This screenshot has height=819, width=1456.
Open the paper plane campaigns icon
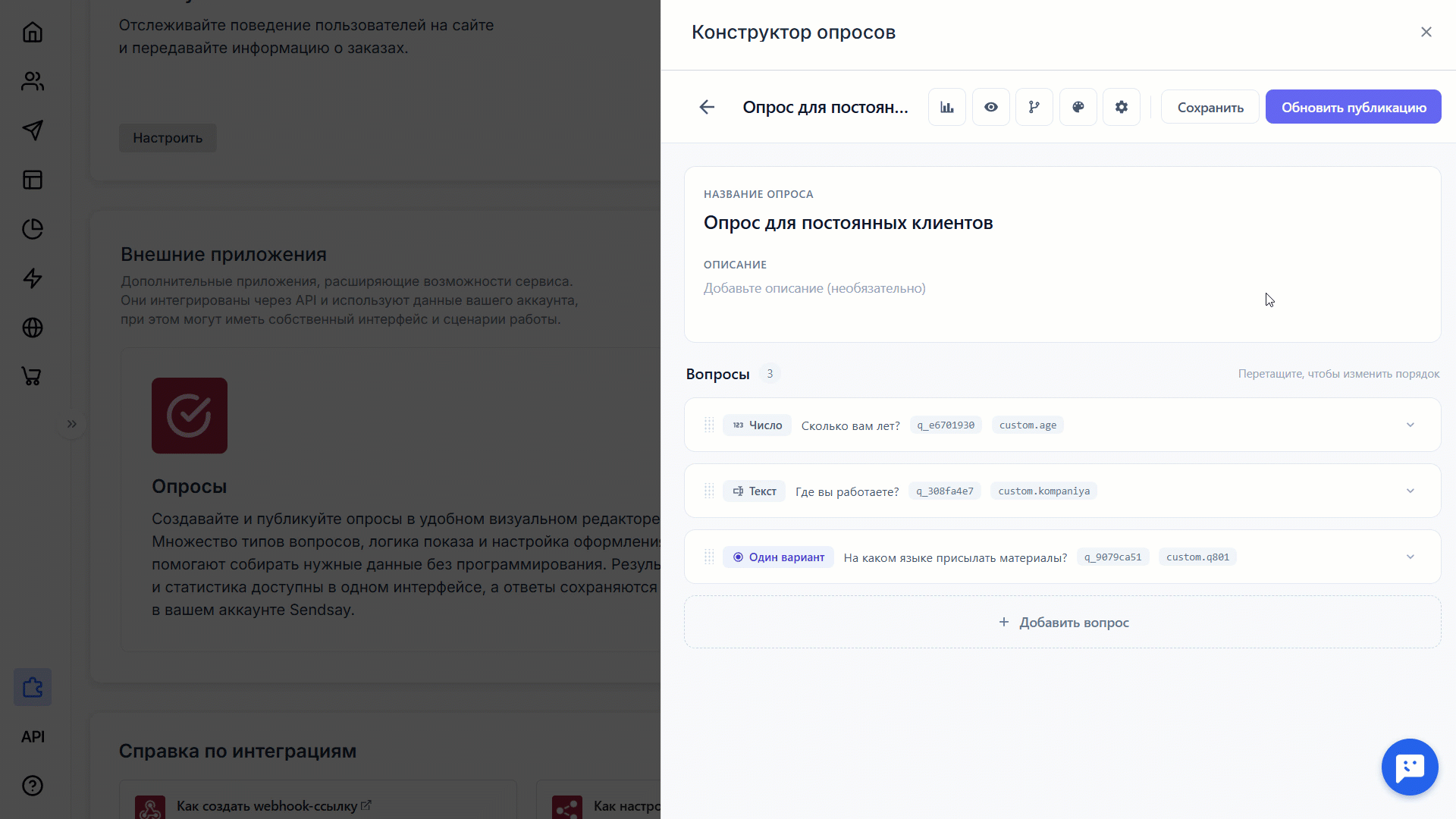(x=33, y=130)
